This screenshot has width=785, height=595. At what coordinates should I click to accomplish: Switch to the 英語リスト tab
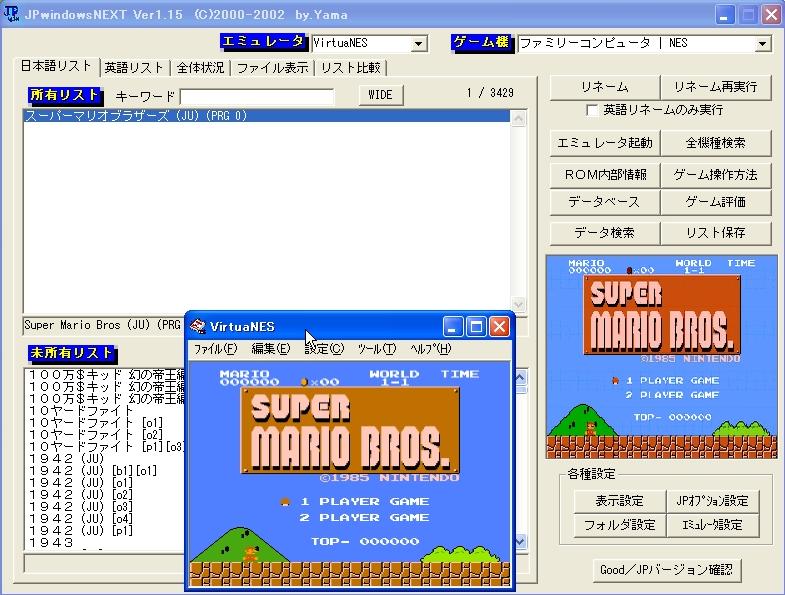point(134,68)
